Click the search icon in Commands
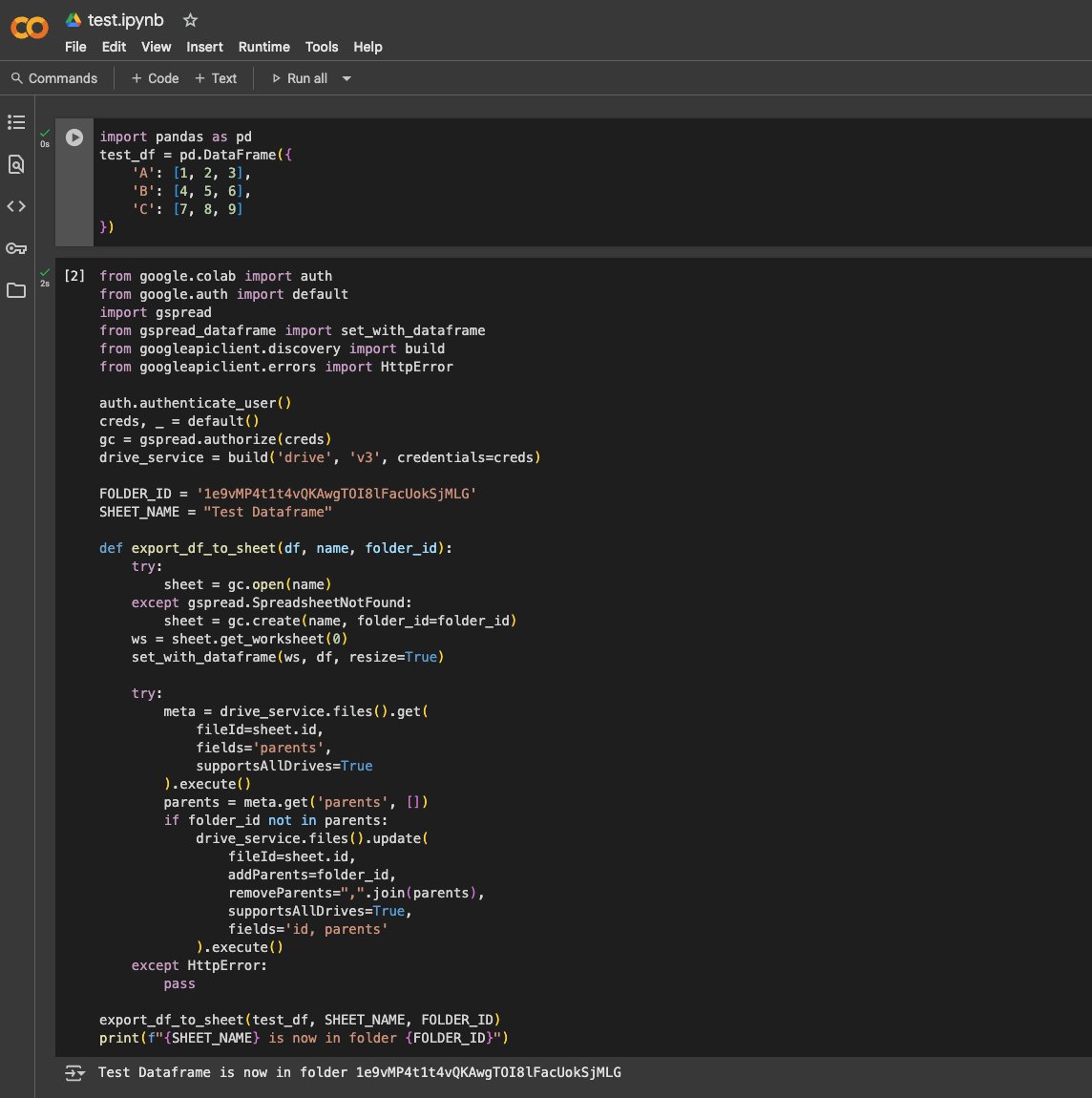The width and height of the screenshot is (1092, 1098). pos(17,78)
